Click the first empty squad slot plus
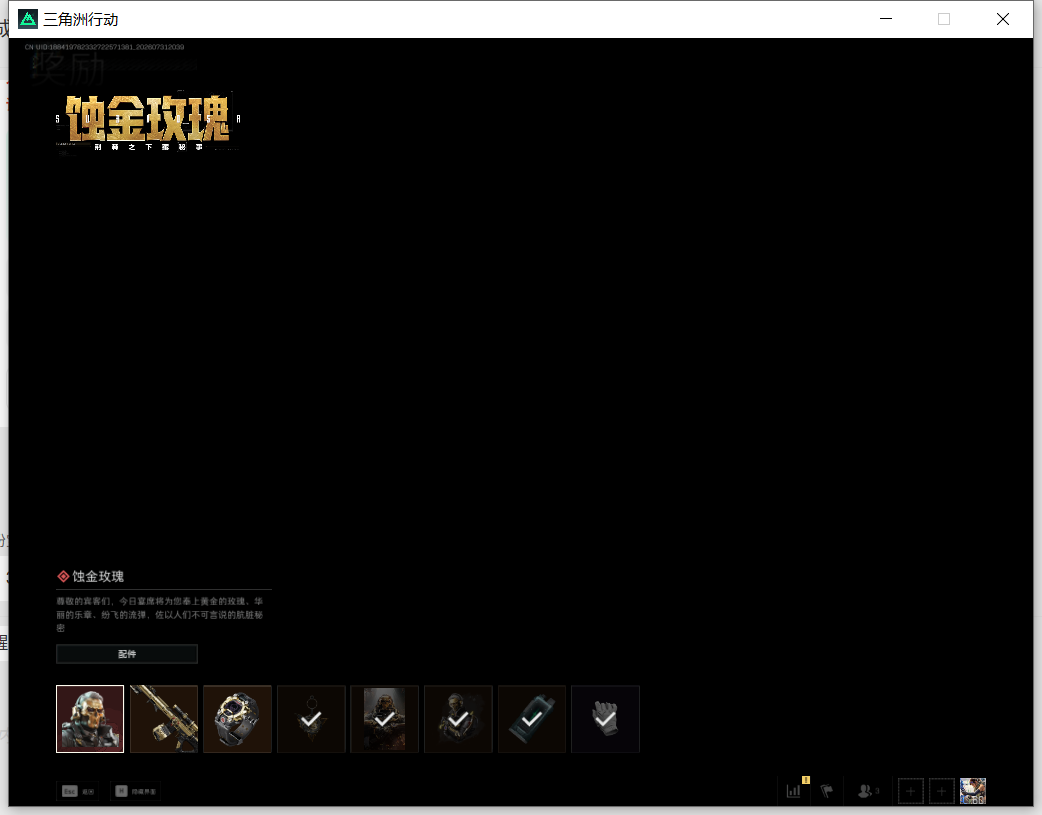Image resolution: width=1042 pixels, height=815 pixels. tap(910, 791)
